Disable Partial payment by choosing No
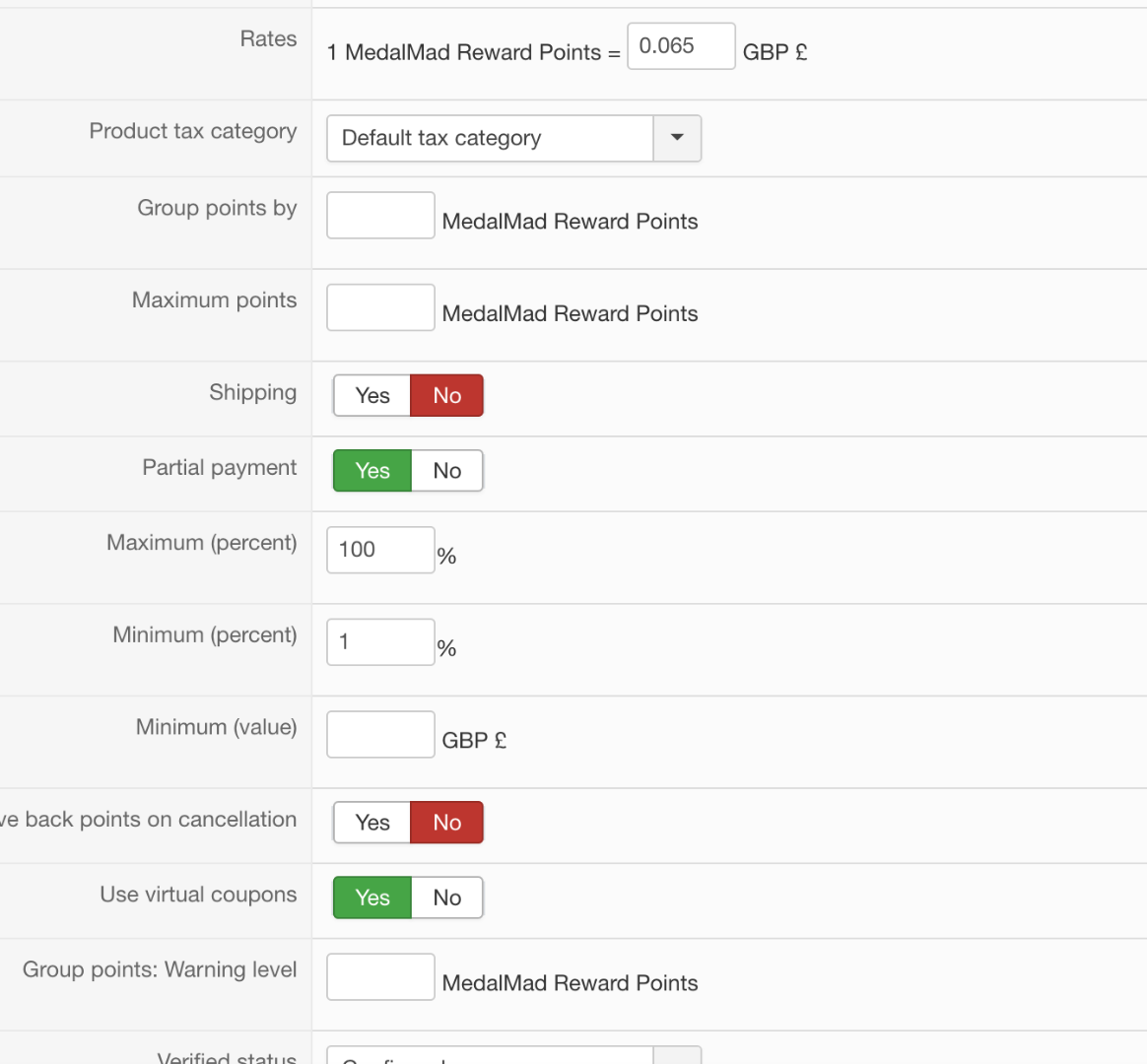Screen dimensions: 1147x1064 coord(446,471)
